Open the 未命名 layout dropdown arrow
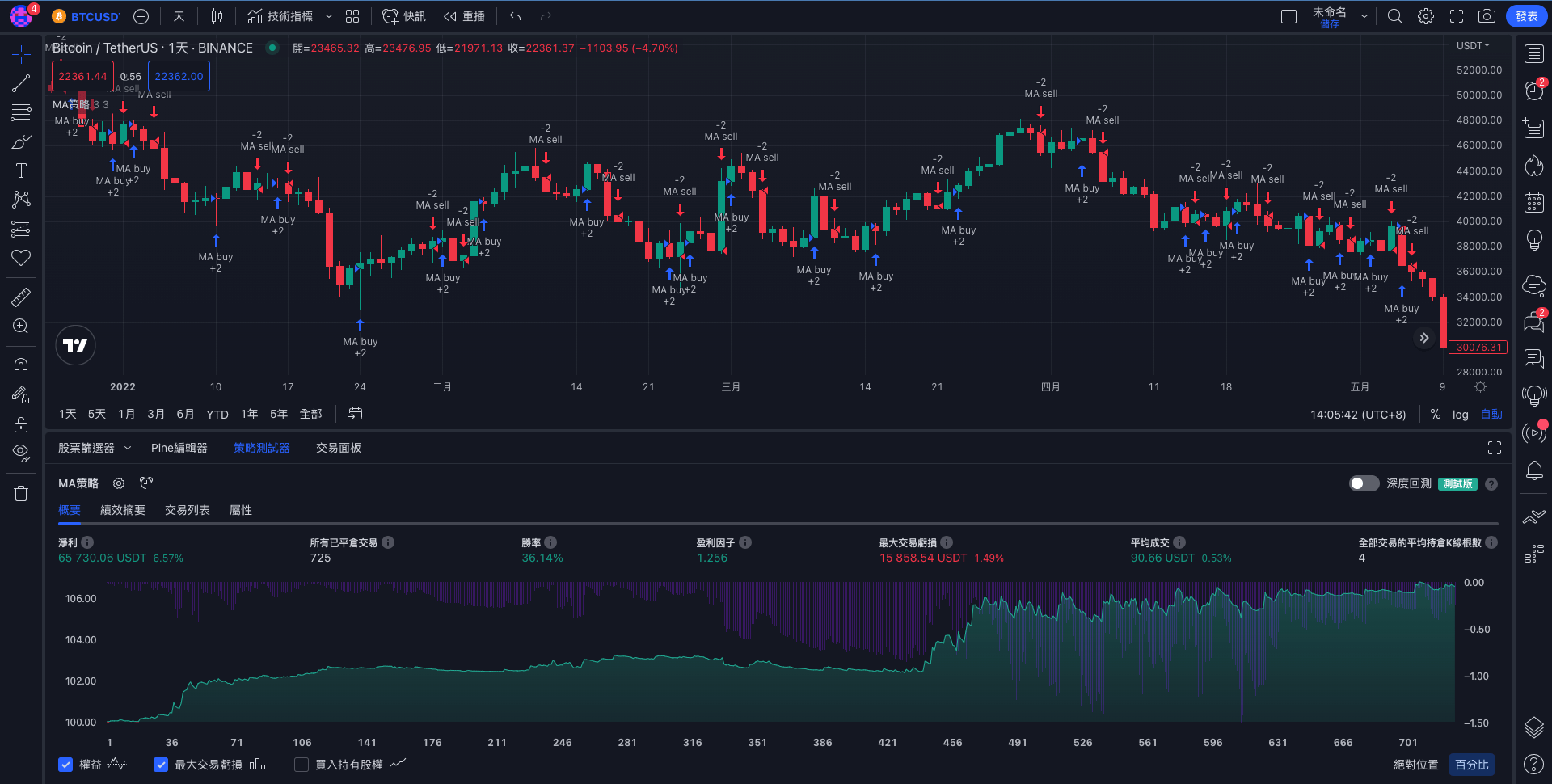Screen dimensions: 1552x784 pyautogui.click(x=1364, y=16)
